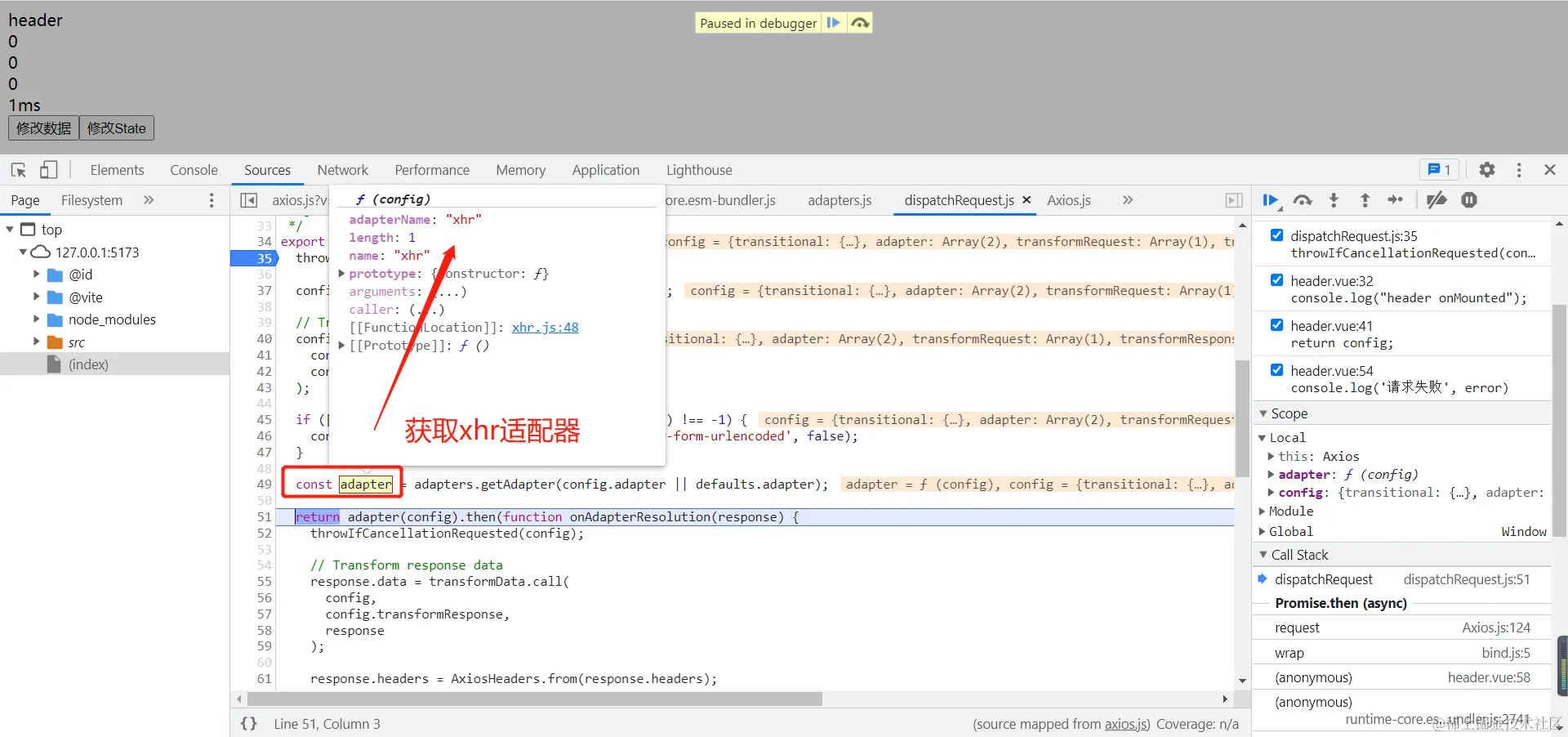Click the inspect element picker icon

point(19,170)
